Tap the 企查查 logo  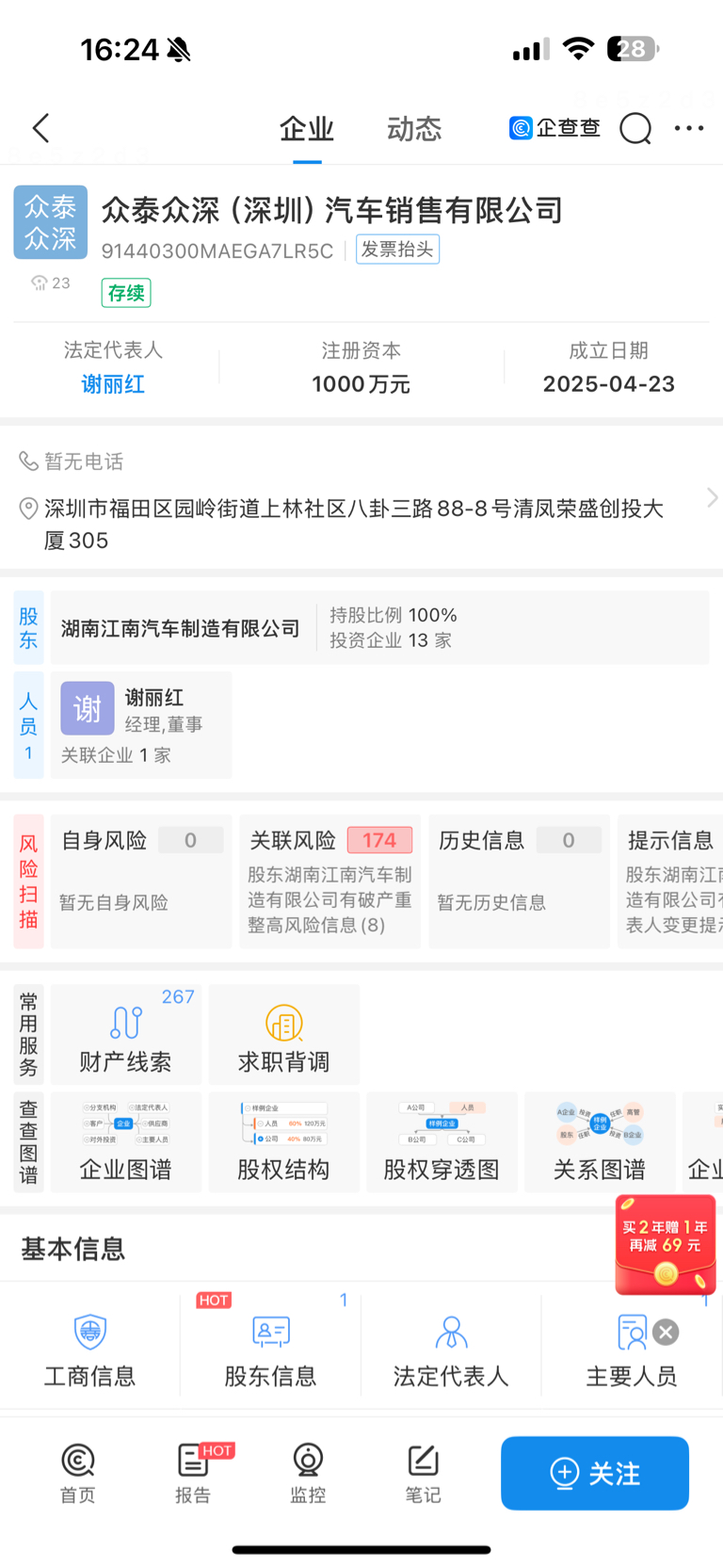click(x=554, y=128)
